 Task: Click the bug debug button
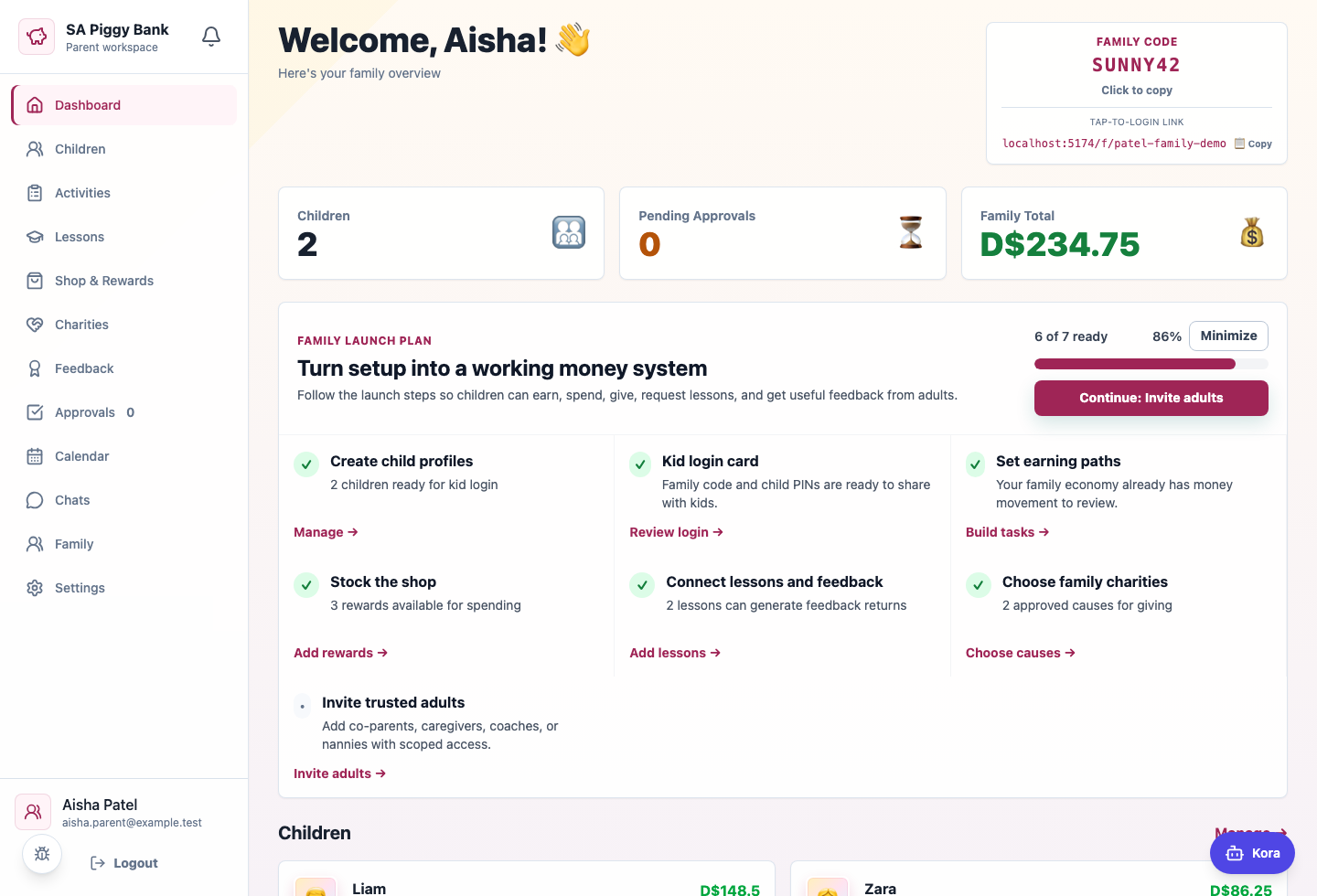tap(42, 854)
